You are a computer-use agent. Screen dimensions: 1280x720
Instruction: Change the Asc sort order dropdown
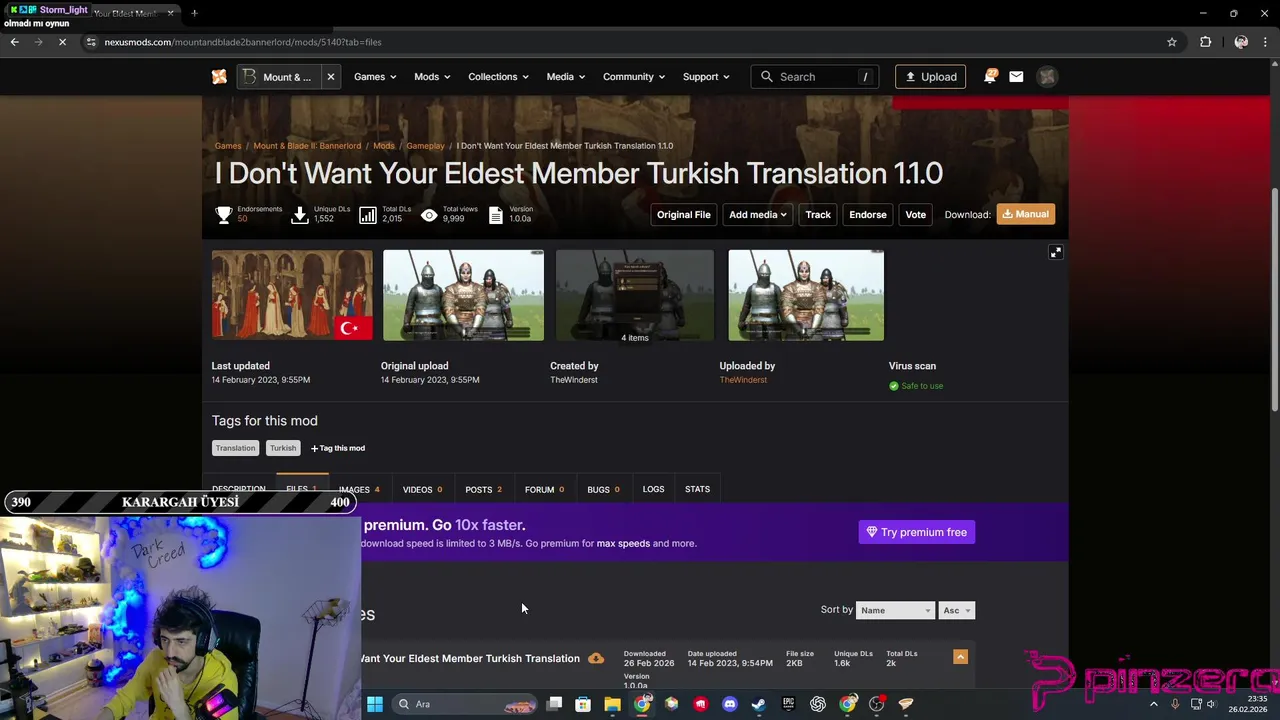(957, 610)
